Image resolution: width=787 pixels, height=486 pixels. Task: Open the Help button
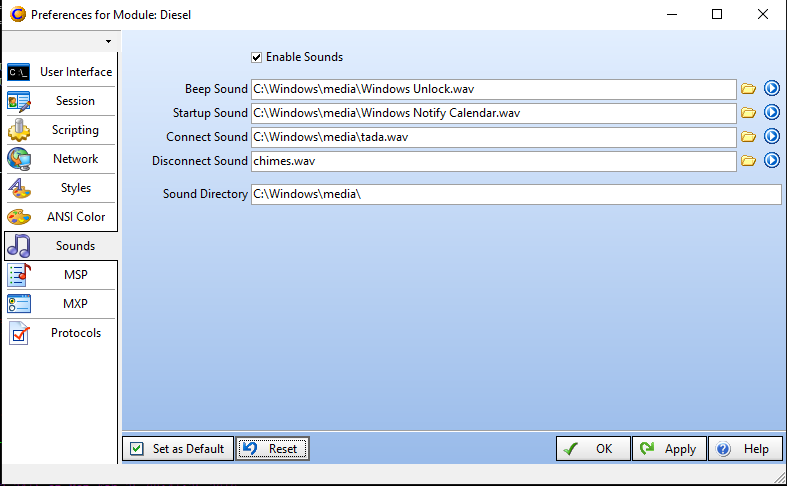[x=745, y=448]
